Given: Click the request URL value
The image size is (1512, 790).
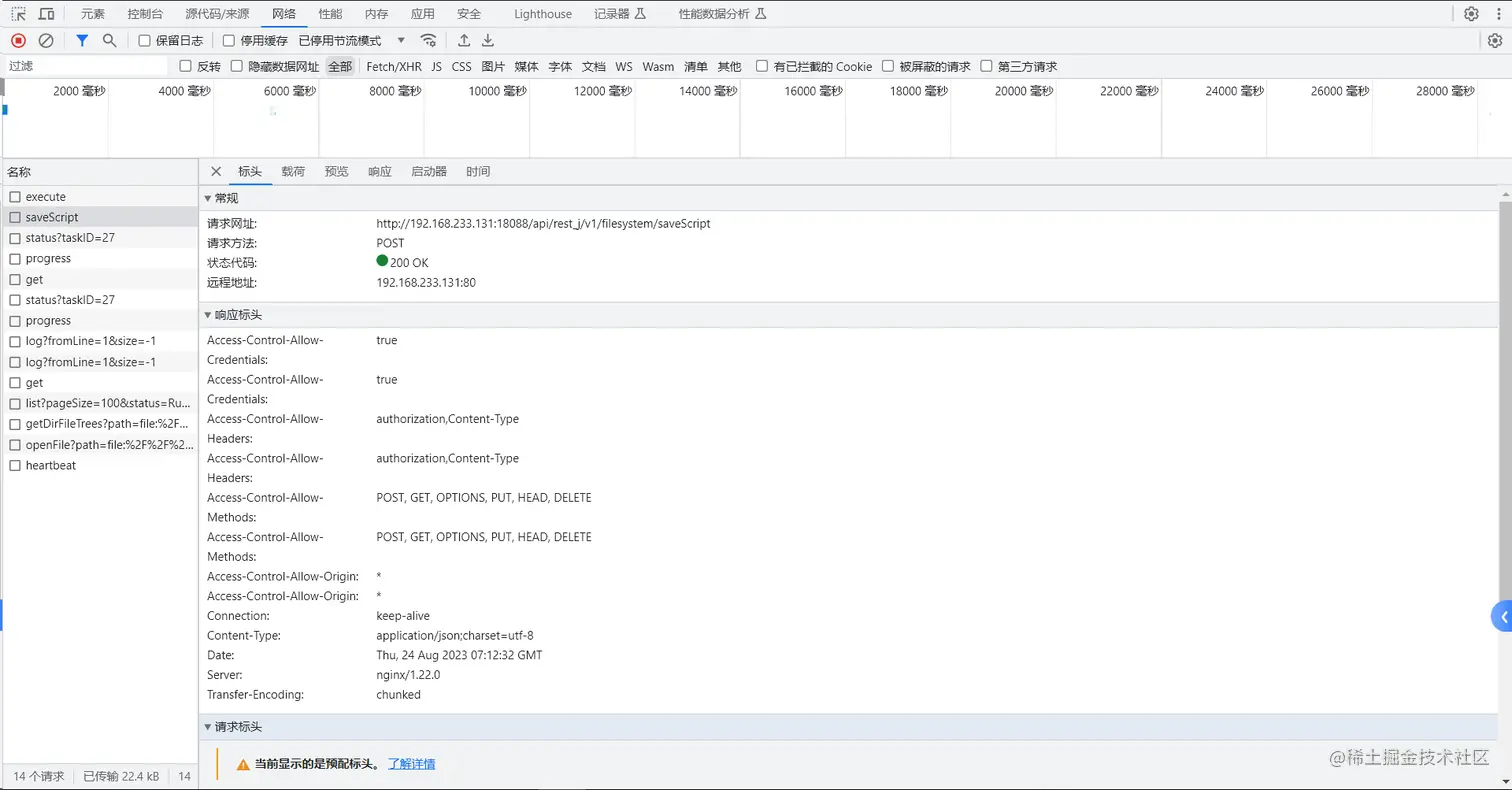Looking at the screenshot, I should pos(543,224).
